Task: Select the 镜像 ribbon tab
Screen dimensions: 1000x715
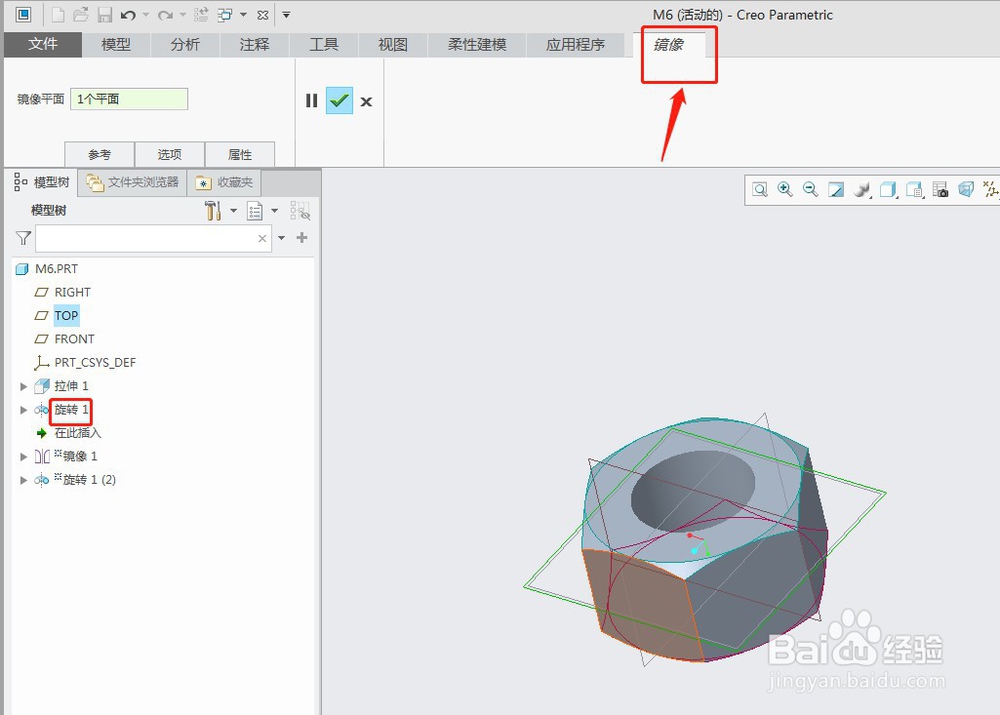Action: (x=668, y=45)
